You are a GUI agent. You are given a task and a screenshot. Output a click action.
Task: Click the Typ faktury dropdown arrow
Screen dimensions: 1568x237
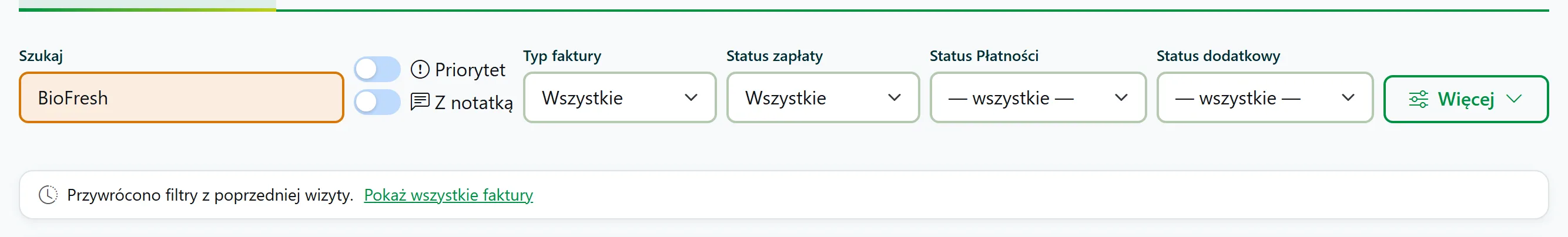pyautogui.click(x=691, y=97)
